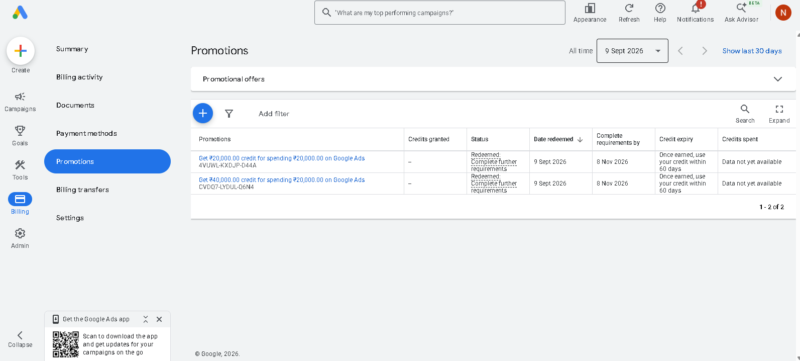
Task: Open Summary billing page
Action: point(72,49)
